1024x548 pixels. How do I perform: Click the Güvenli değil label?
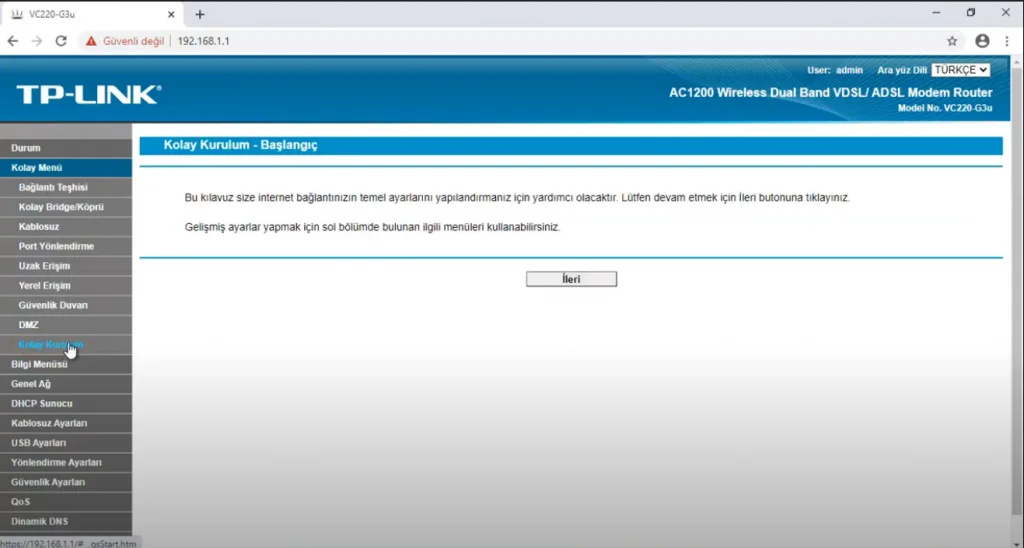[133, 41]
